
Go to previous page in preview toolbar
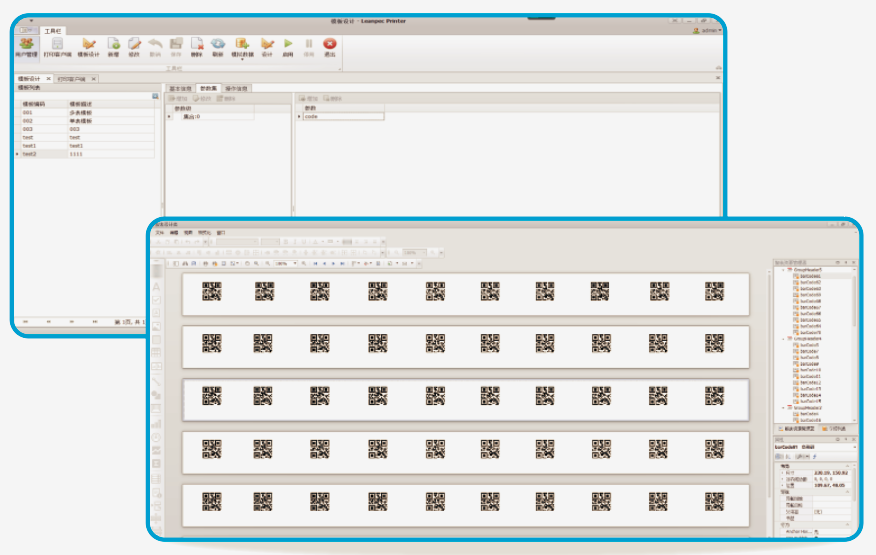pos(325,263)
